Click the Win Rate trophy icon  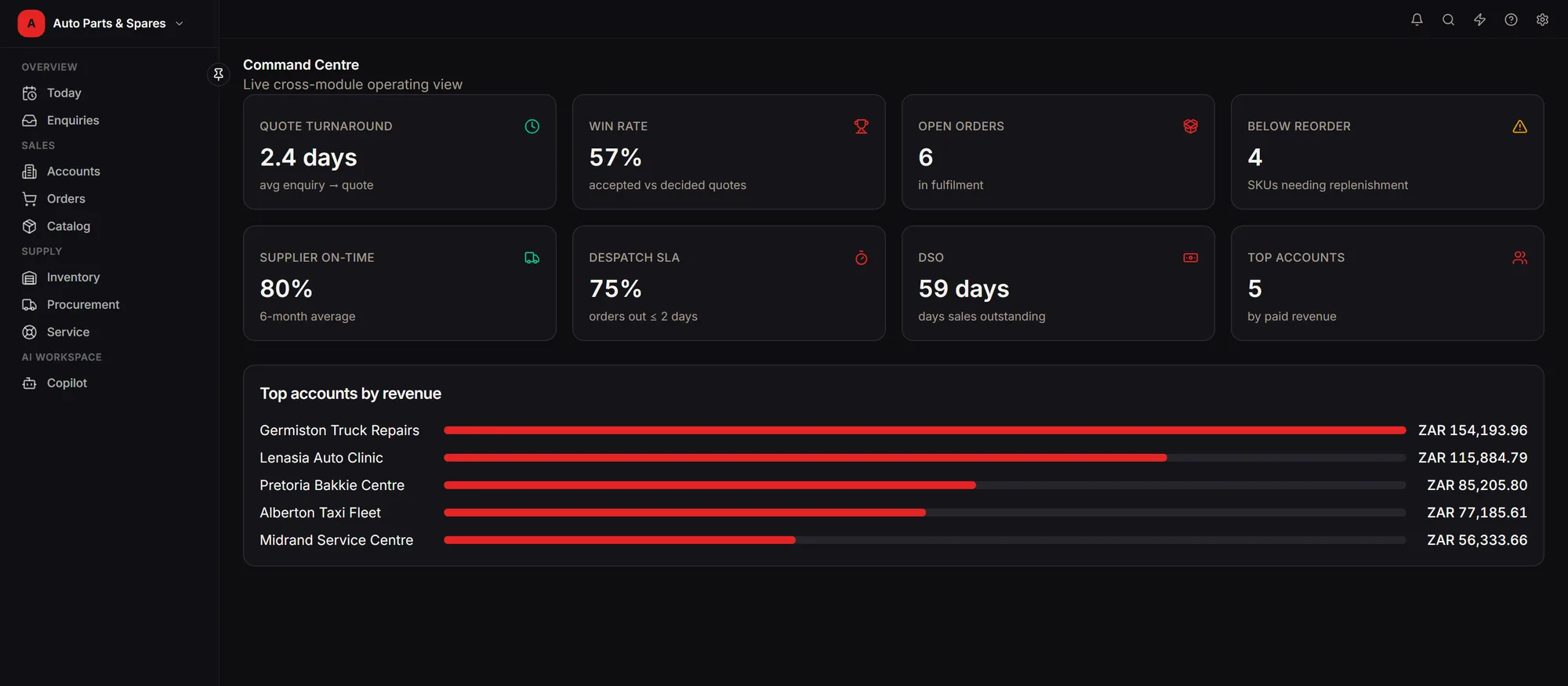[861, 126]
